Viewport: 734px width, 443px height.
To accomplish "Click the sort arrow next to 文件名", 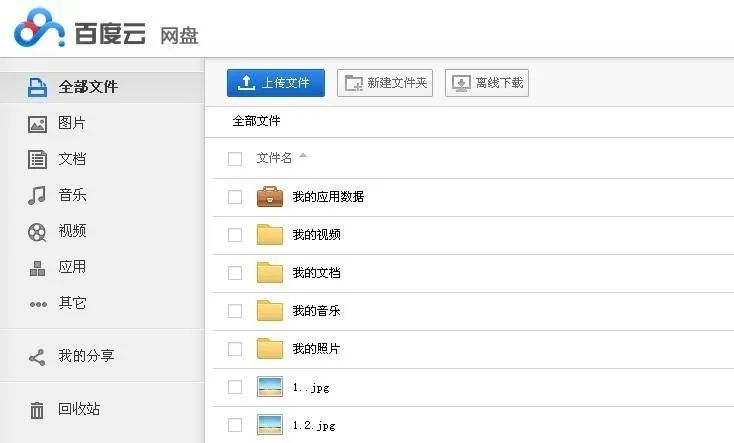I will coord(303,157).
